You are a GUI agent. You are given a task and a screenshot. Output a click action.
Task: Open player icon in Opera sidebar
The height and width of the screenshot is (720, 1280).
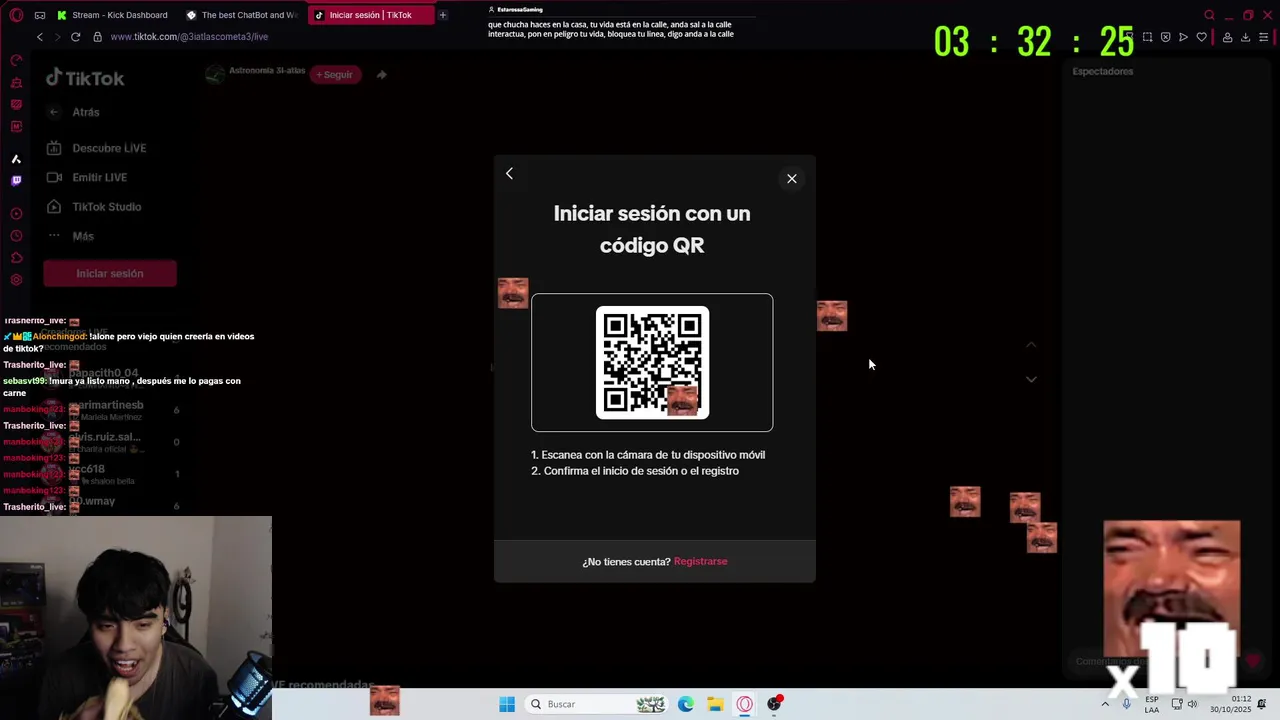16,214
